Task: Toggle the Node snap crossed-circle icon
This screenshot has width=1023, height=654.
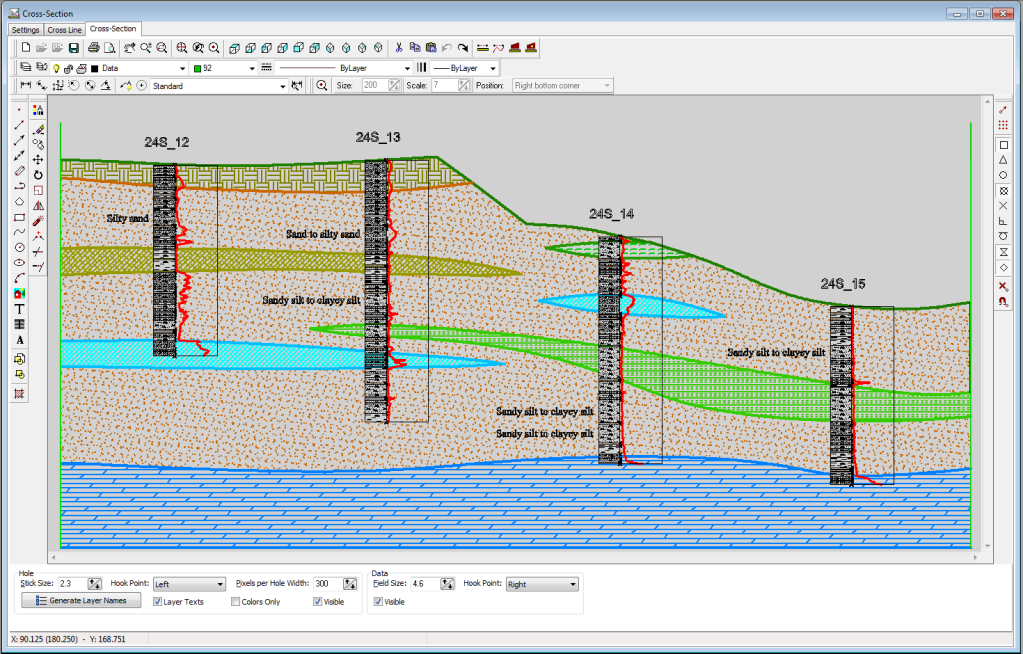Action: [1003, 191]
